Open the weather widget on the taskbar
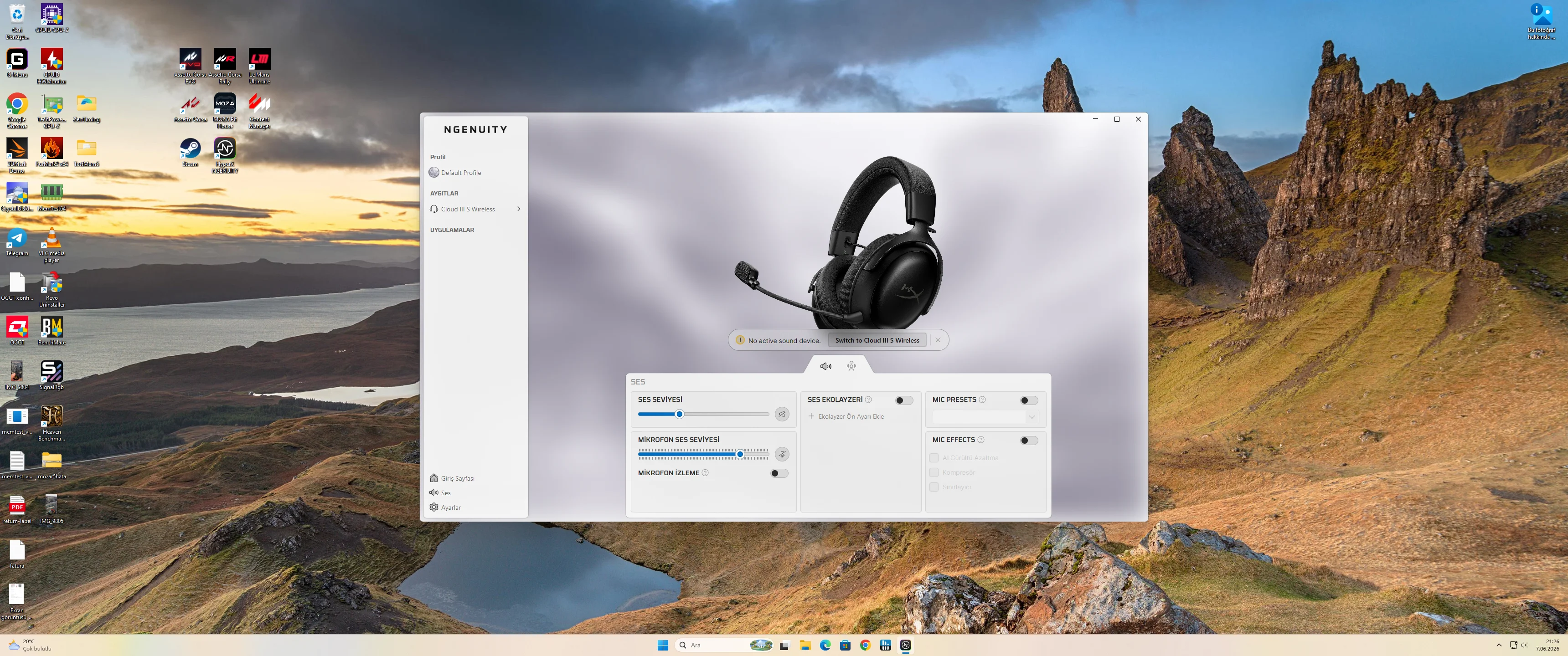The height and width of the screenshot is (656, 1568). tap(30, 645)
